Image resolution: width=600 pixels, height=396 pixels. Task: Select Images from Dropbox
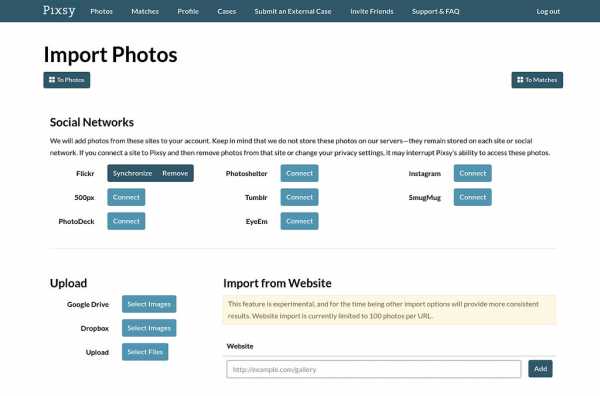click(x=149, y=328)
